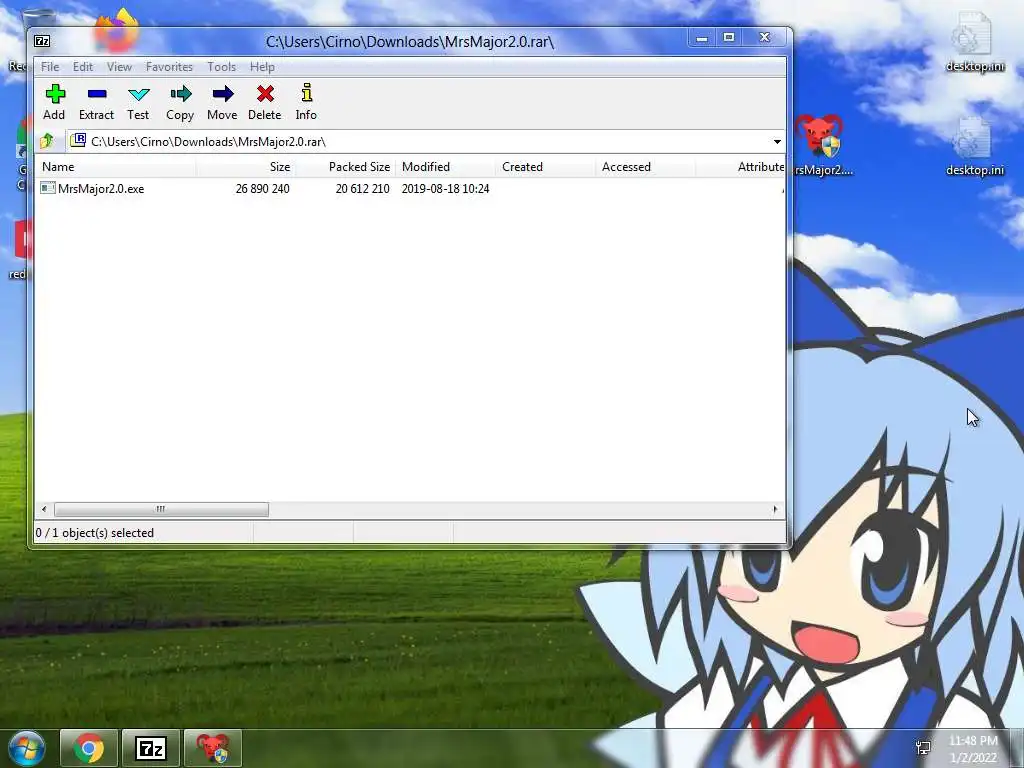Click scrollbar left arrow

44,509
